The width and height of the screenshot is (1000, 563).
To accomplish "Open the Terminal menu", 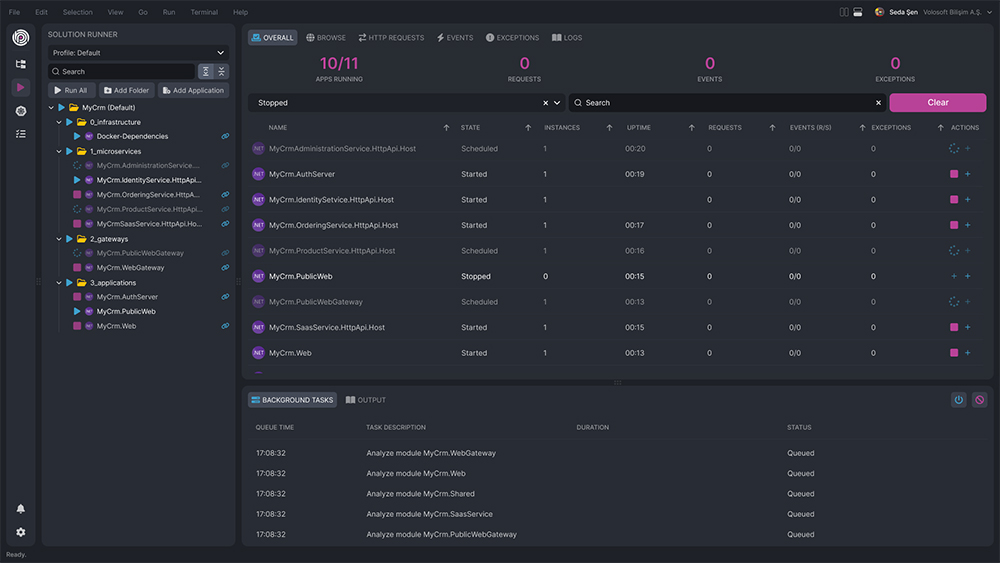I will point(204,12).
